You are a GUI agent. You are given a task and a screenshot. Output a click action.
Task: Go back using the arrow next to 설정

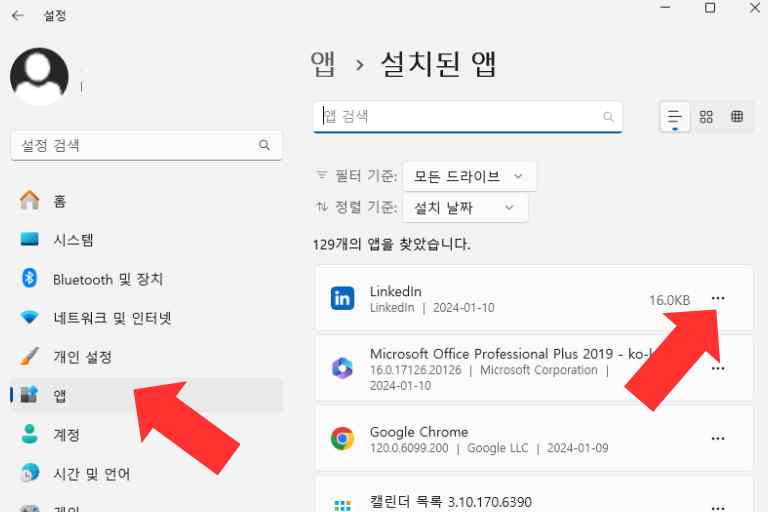[18, 16]
